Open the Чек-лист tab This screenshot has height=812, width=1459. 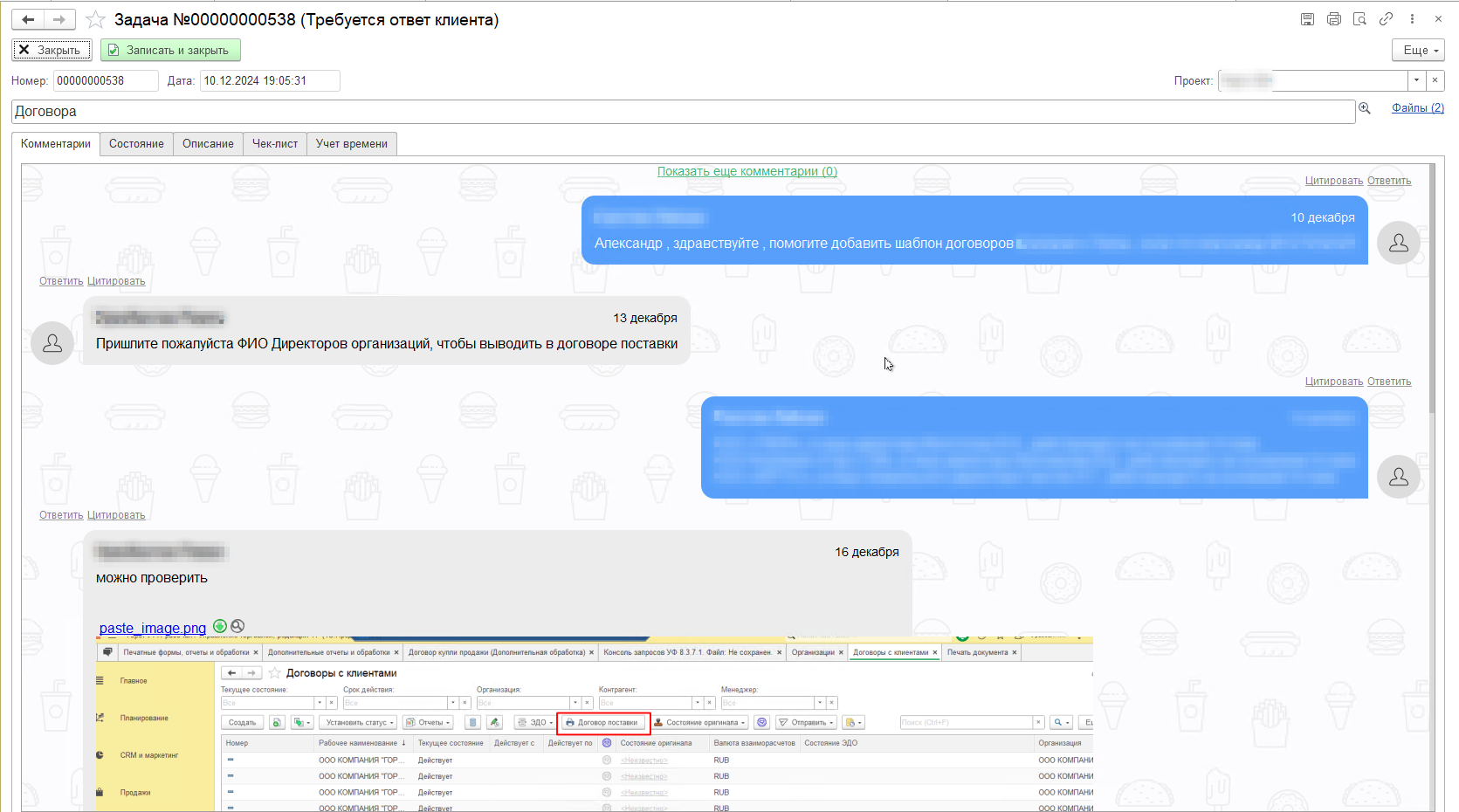point(275,144)
